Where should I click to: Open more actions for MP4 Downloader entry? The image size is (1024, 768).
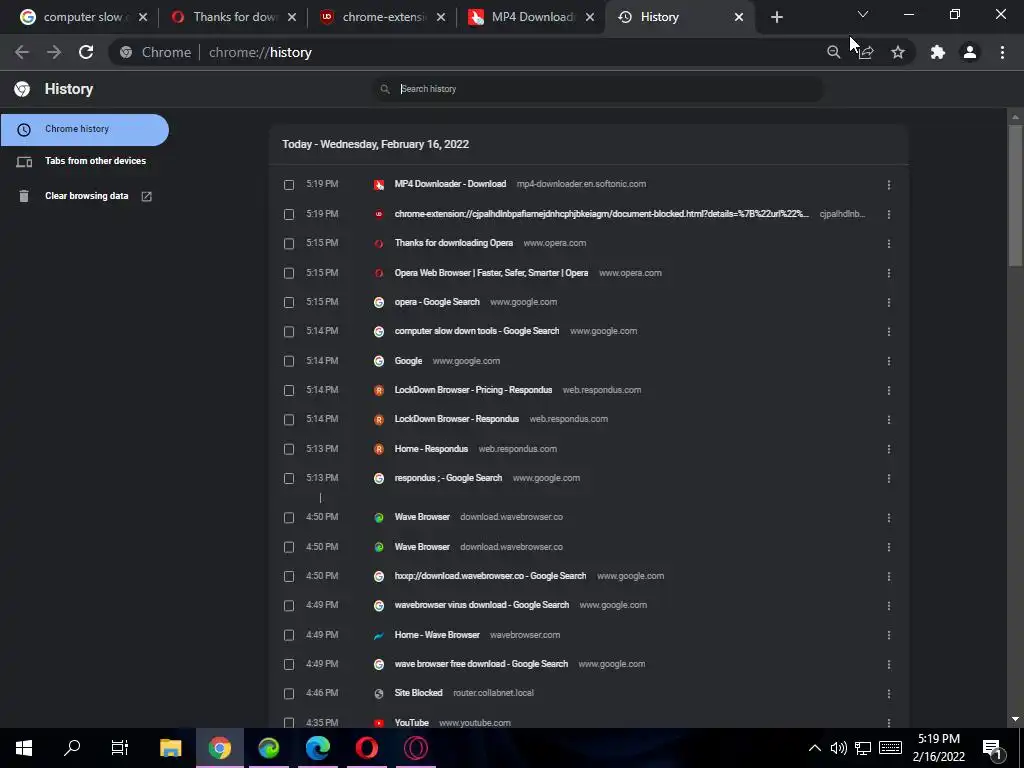click(x=889, y=185)
